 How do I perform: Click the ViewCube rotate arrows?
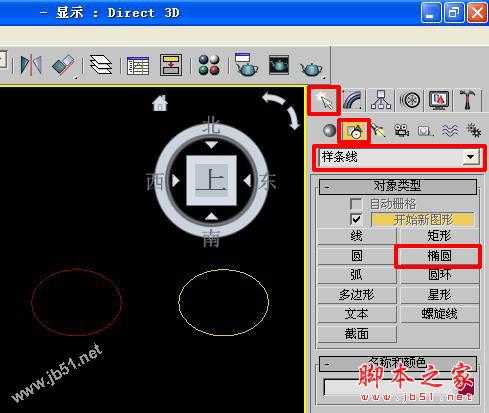282,111
